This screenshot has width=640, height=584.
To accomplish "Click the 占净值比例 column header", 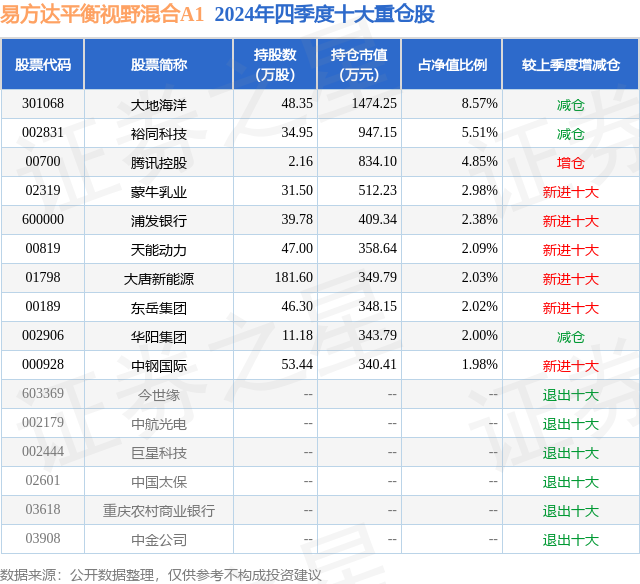I will (x=452, y=64).
